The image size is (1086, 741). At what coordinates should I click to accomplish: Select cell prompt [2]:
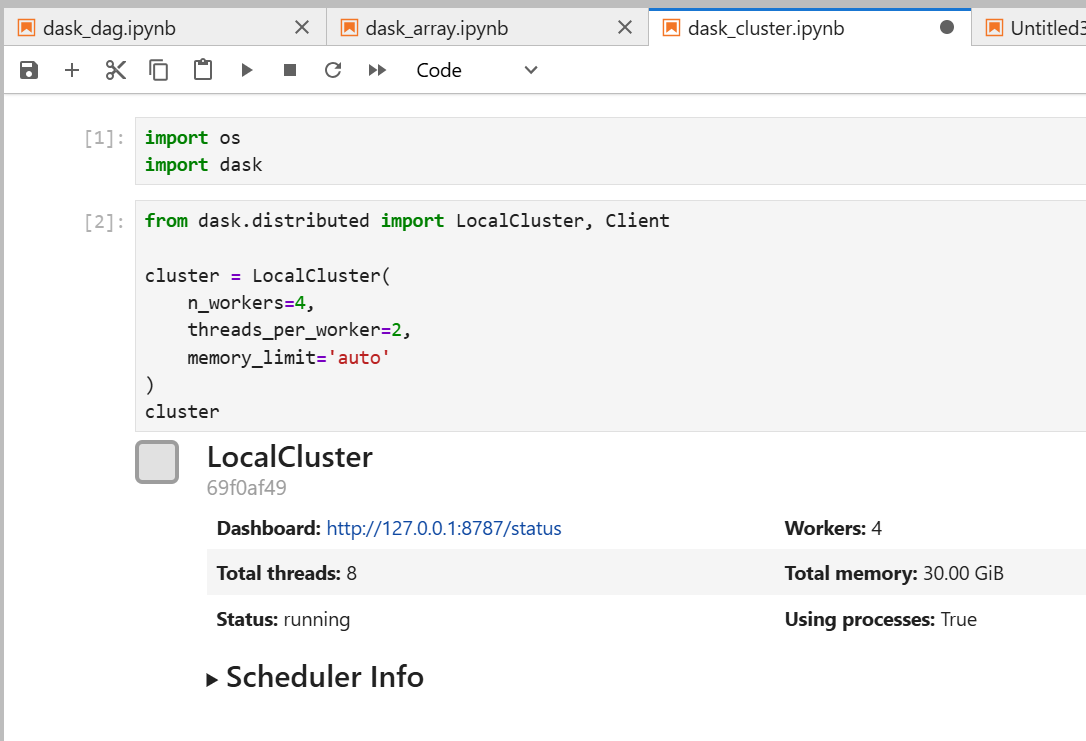(x=104, y=222)
